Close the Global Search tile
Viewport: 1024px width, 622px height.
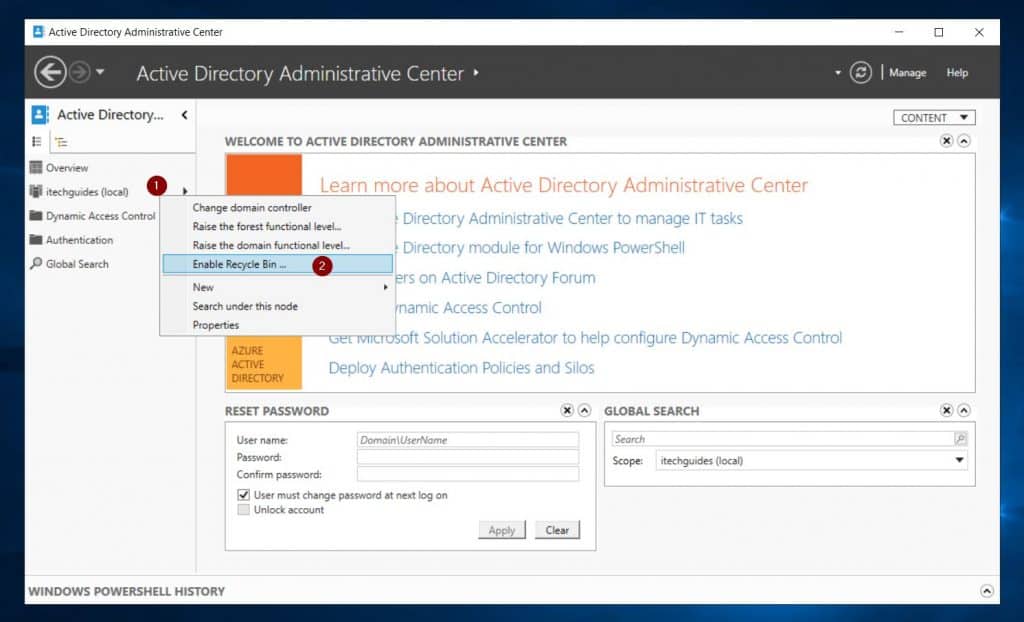946,410
